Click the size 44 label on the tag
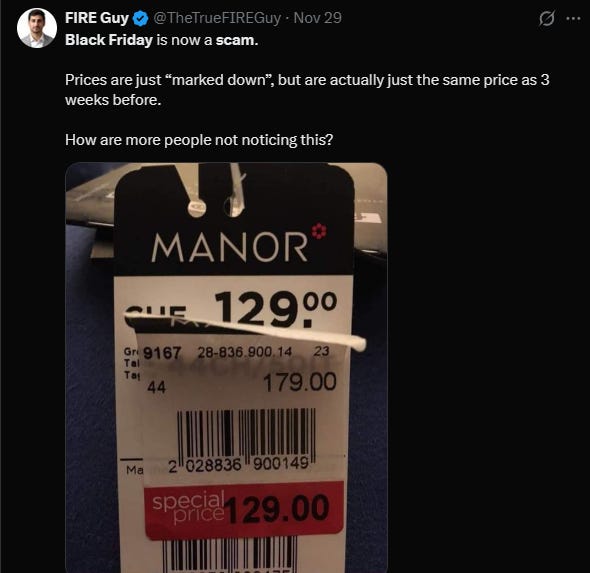Screen dimensions: 590x573 click(x=156, y=387)
